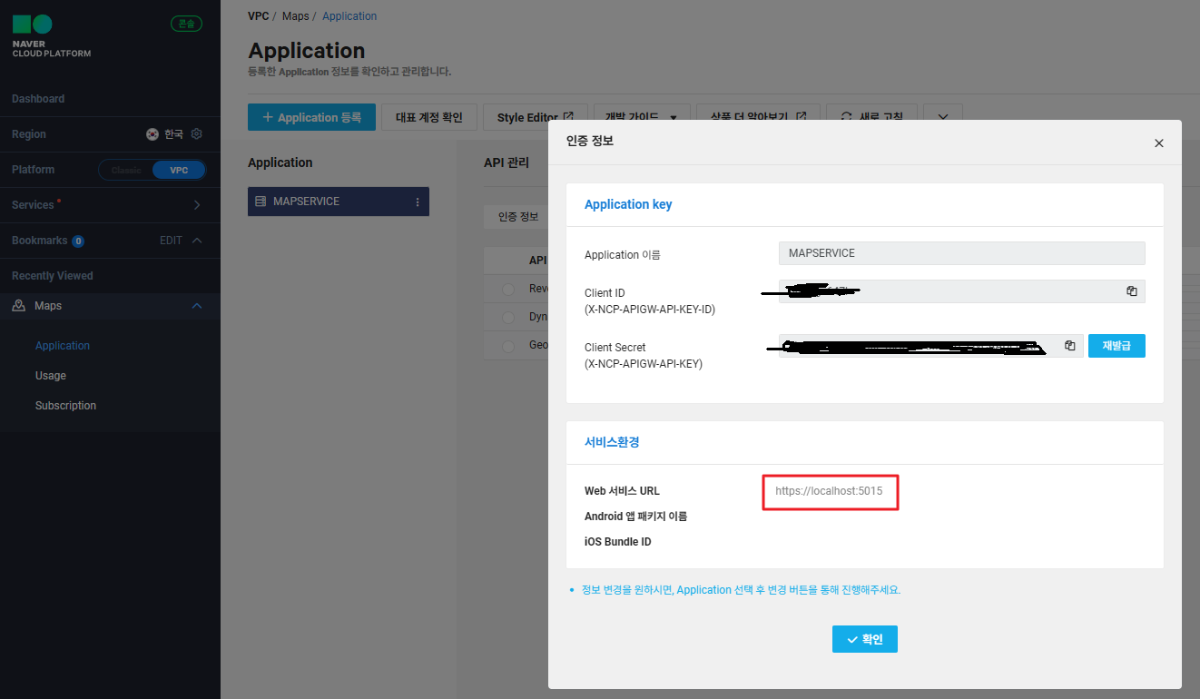The width and height of the screenshot is (1200, 699).
Task: Select the first API row radio button
Action: 509,289
